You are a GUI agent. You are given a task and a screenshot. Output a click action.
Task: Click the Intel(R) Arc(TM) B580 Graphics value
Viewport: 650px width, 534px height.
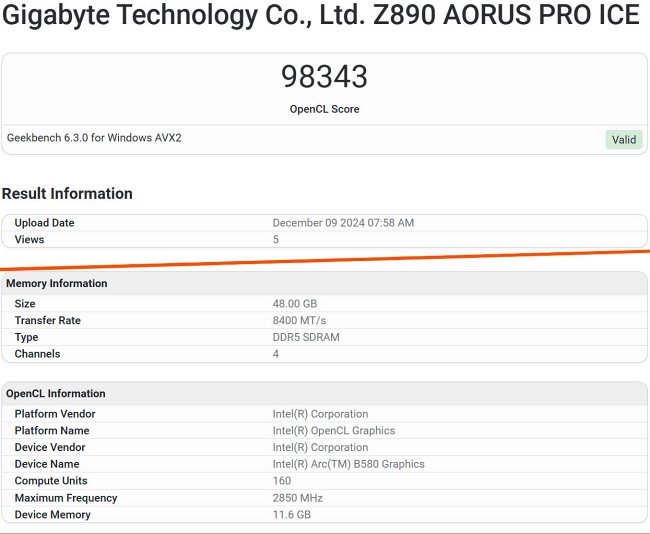point(349,464)
